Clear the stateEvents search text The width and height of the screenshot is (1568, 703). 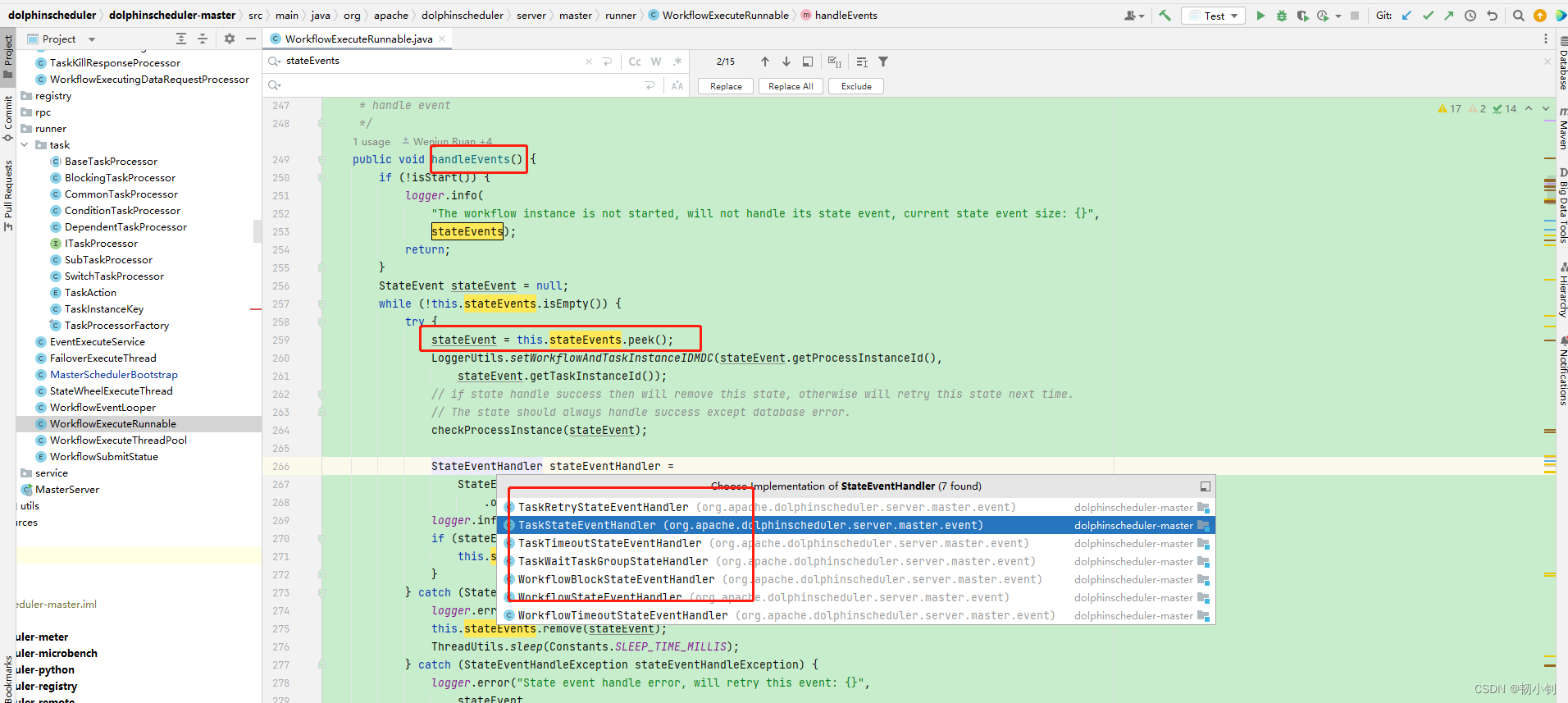[589, 62]
